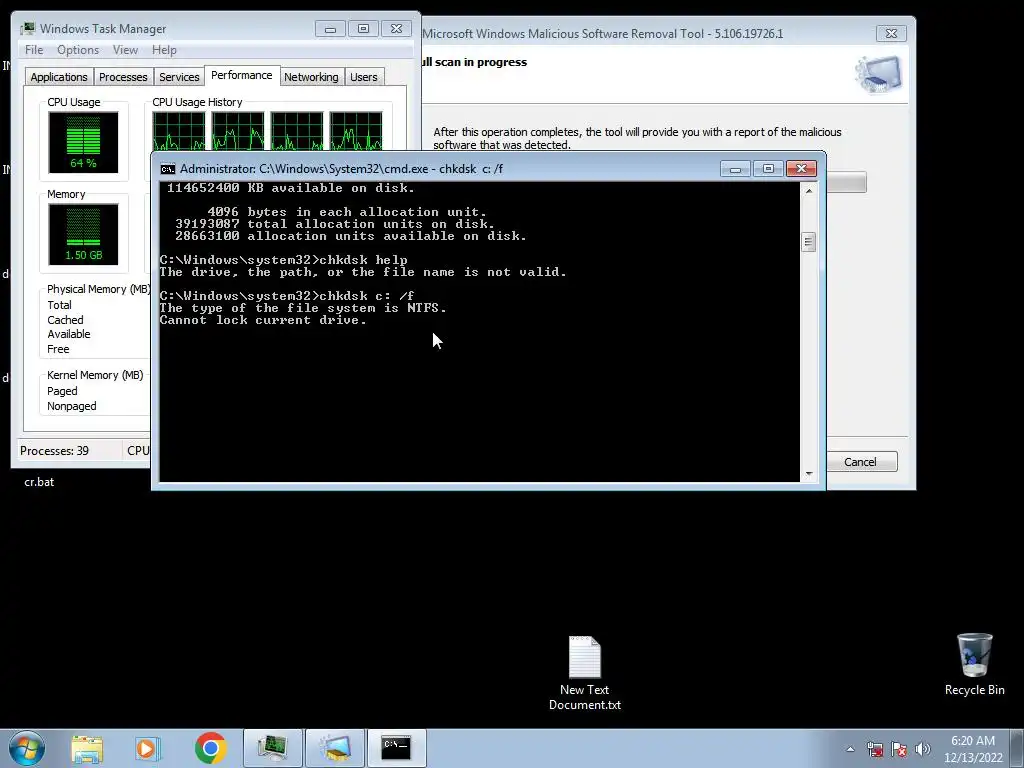This screenshot has width=1024, height=768.
Task: Click the Memory 1.50 GB meter
Action: [83, 234]
